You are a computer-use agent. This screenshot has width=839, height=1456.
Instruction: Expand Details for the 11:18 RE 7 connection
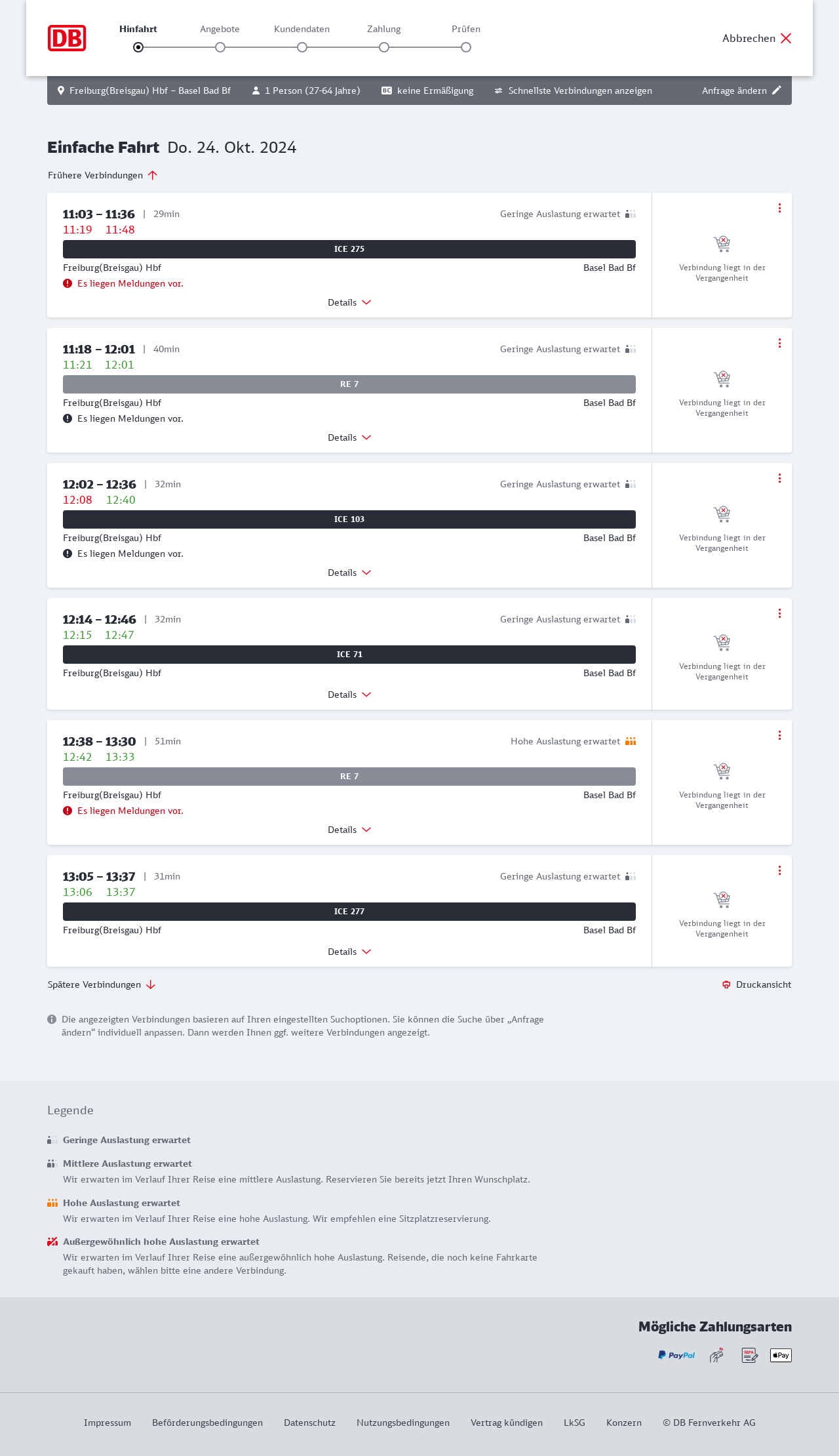click(x=349, y=437)
